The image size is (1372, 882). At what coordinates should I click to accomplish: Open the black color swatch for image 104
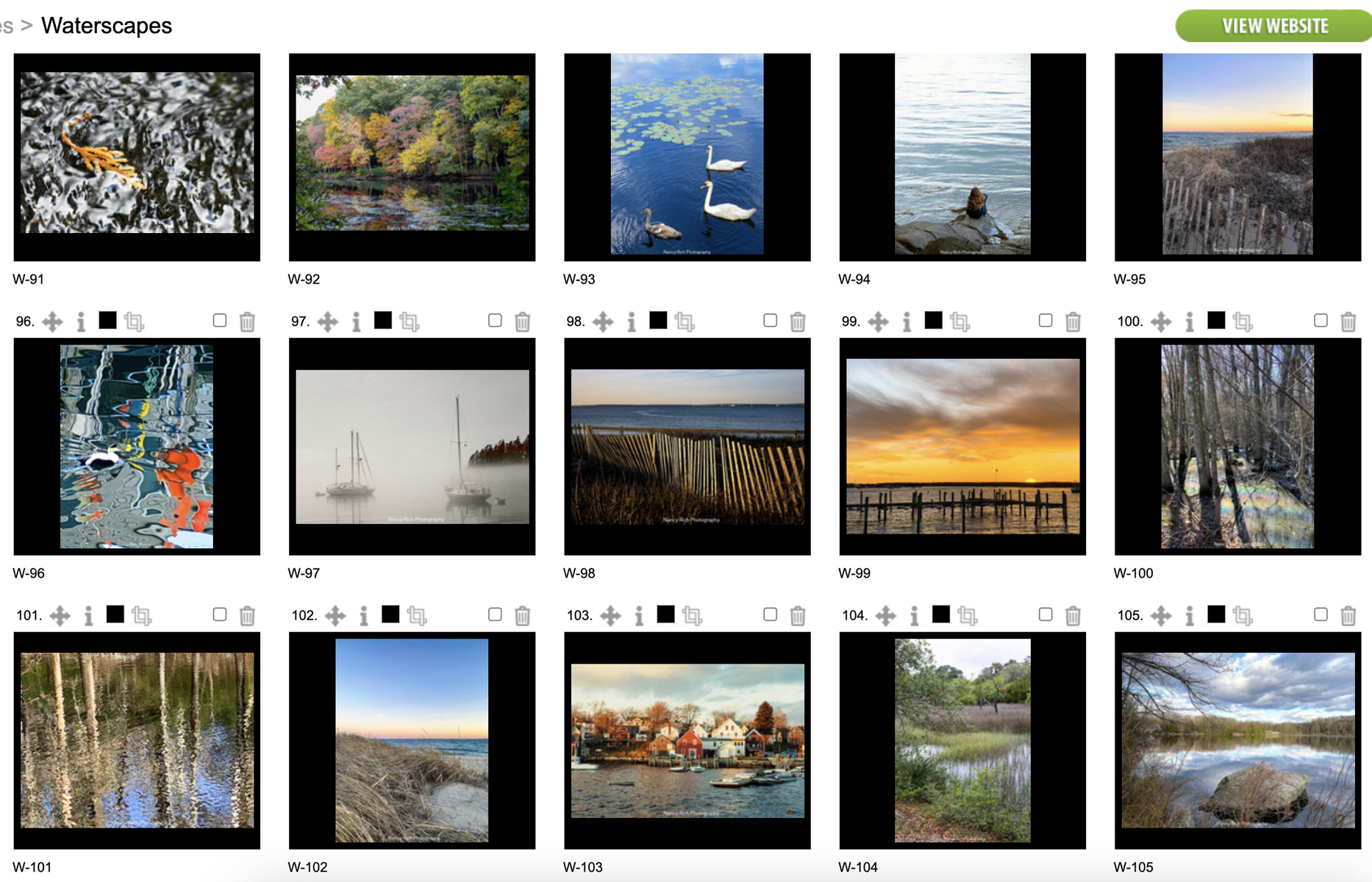[940, 614]
